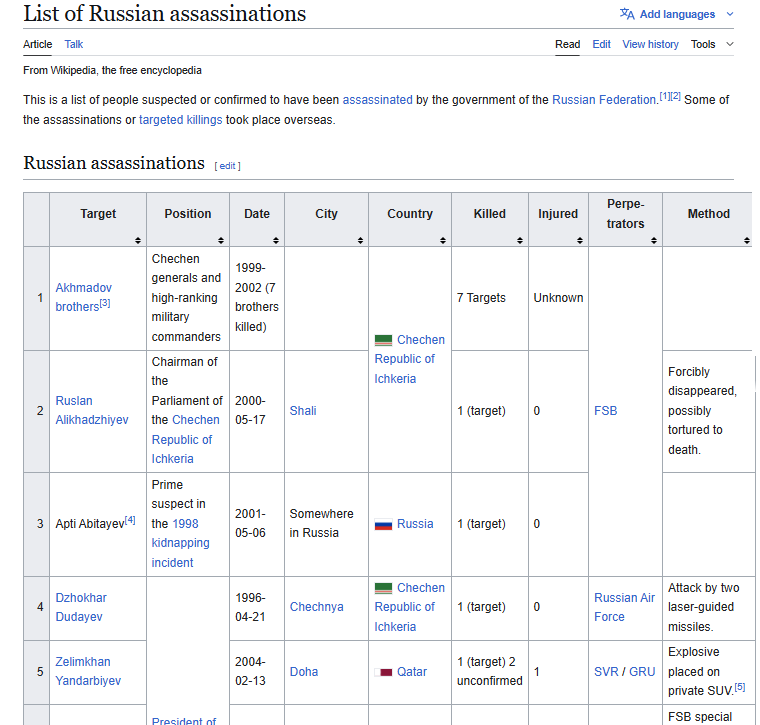Click the 'Attack by two laser-guided missiles' cell
Image resolution: width=760 pixels, height=725 pixels.
(709, 608)
